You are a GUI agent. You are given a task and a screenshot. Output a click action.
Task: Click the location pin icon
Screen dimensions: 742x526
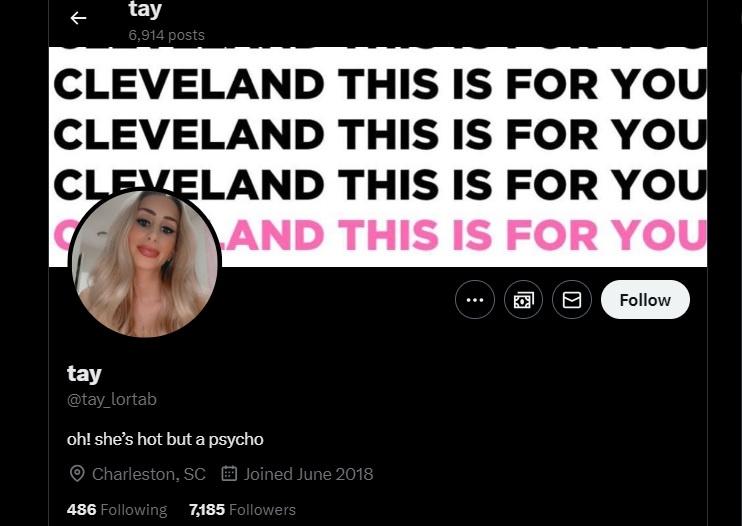click(x=77, y=473)
